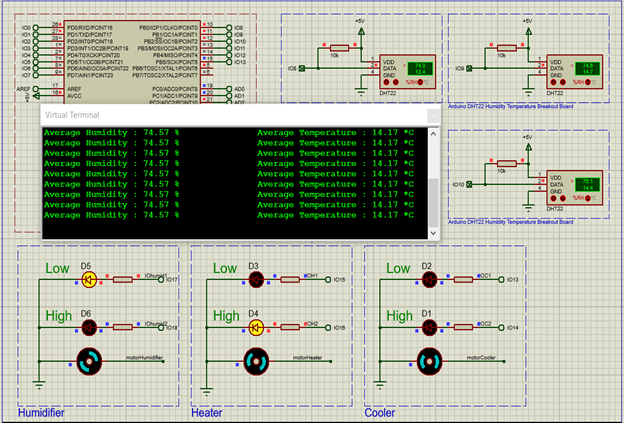
Task: Click "High" label beside LED D4
Action: coord(226,316)
